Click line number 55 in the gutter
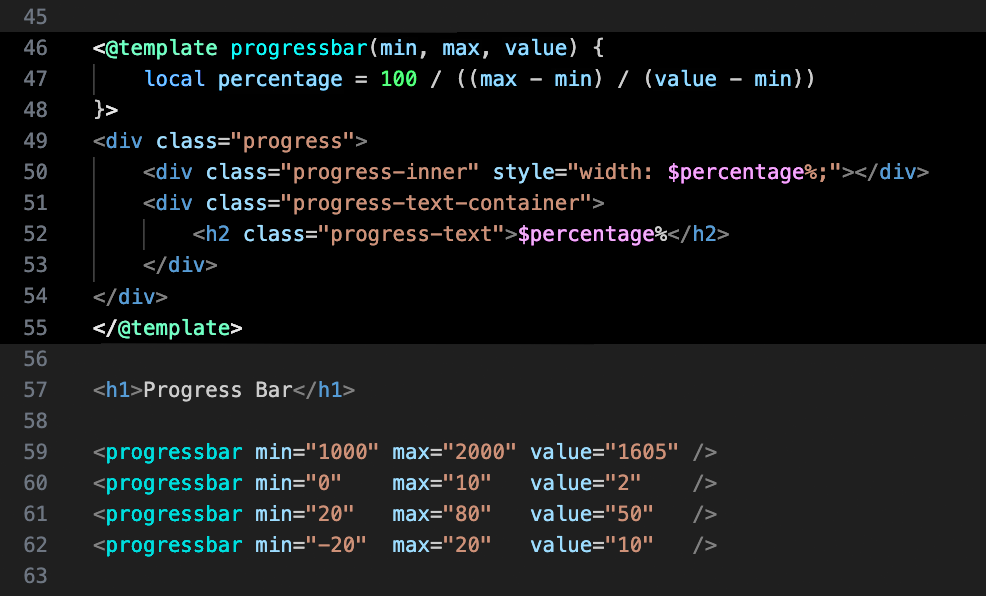Screen dimensions: 986x596 [x=35, y=327]
